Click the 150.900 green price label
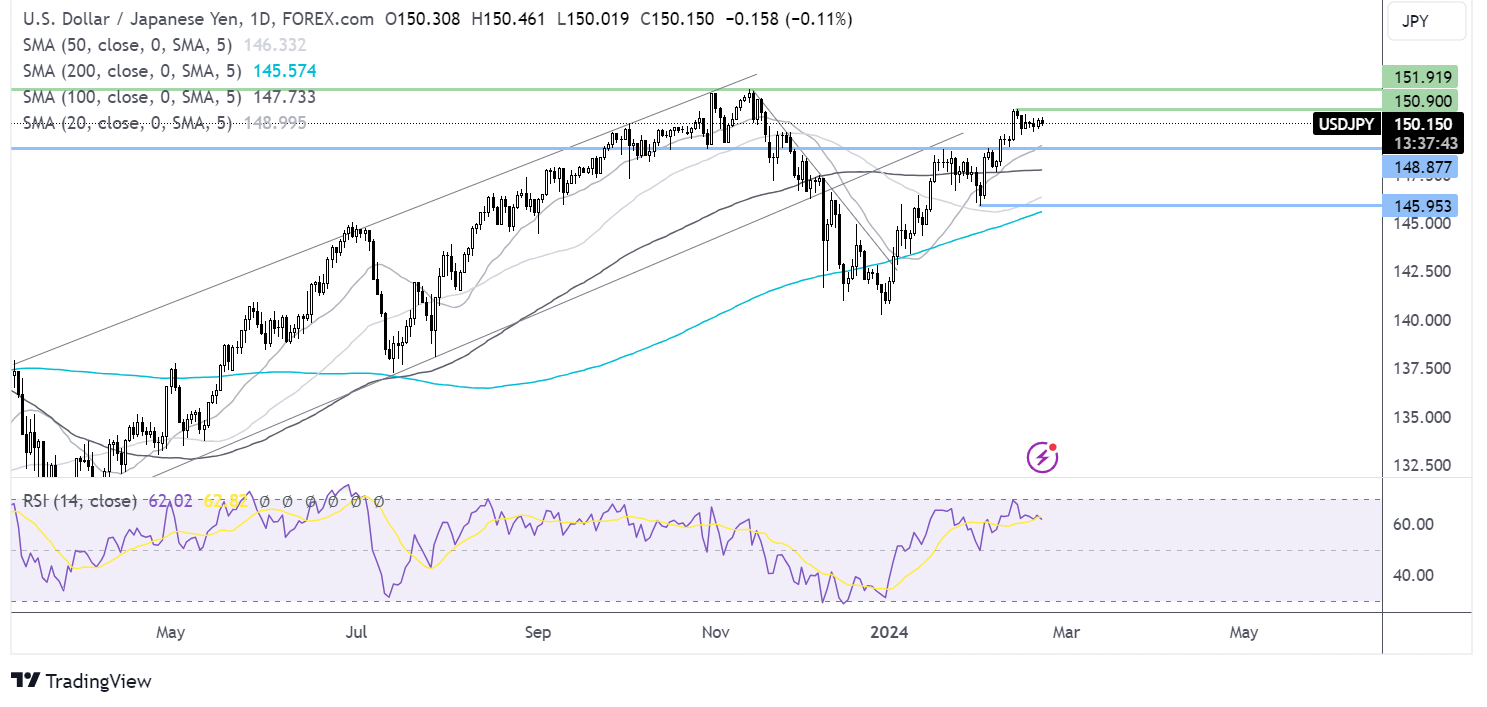This screenshot has width=1487, height=707. (1422, 100)
